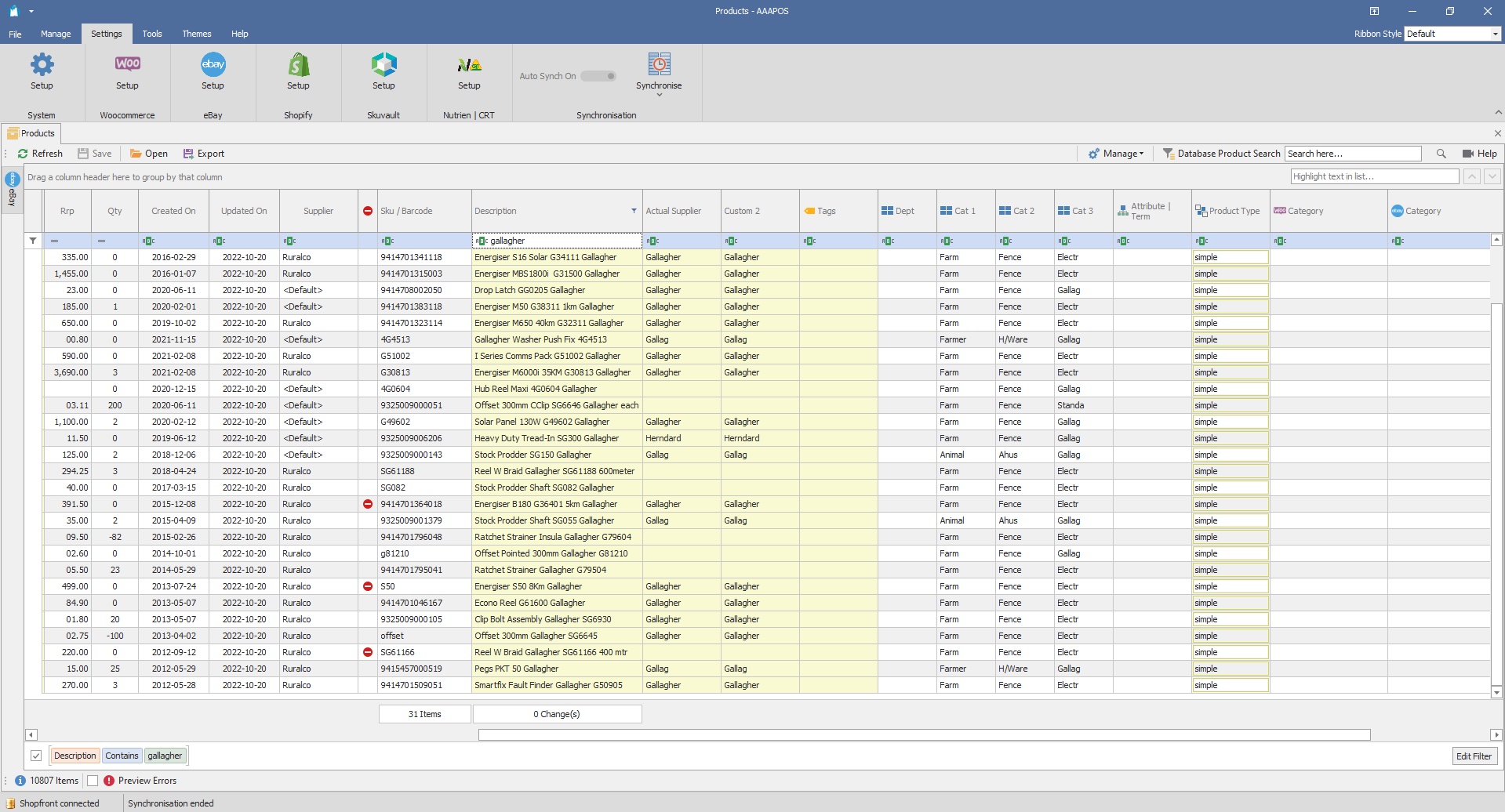Screen dimensions: 1505x812
Task: Click Preview Errors red warning icon
Action: (x=109, y=781)
